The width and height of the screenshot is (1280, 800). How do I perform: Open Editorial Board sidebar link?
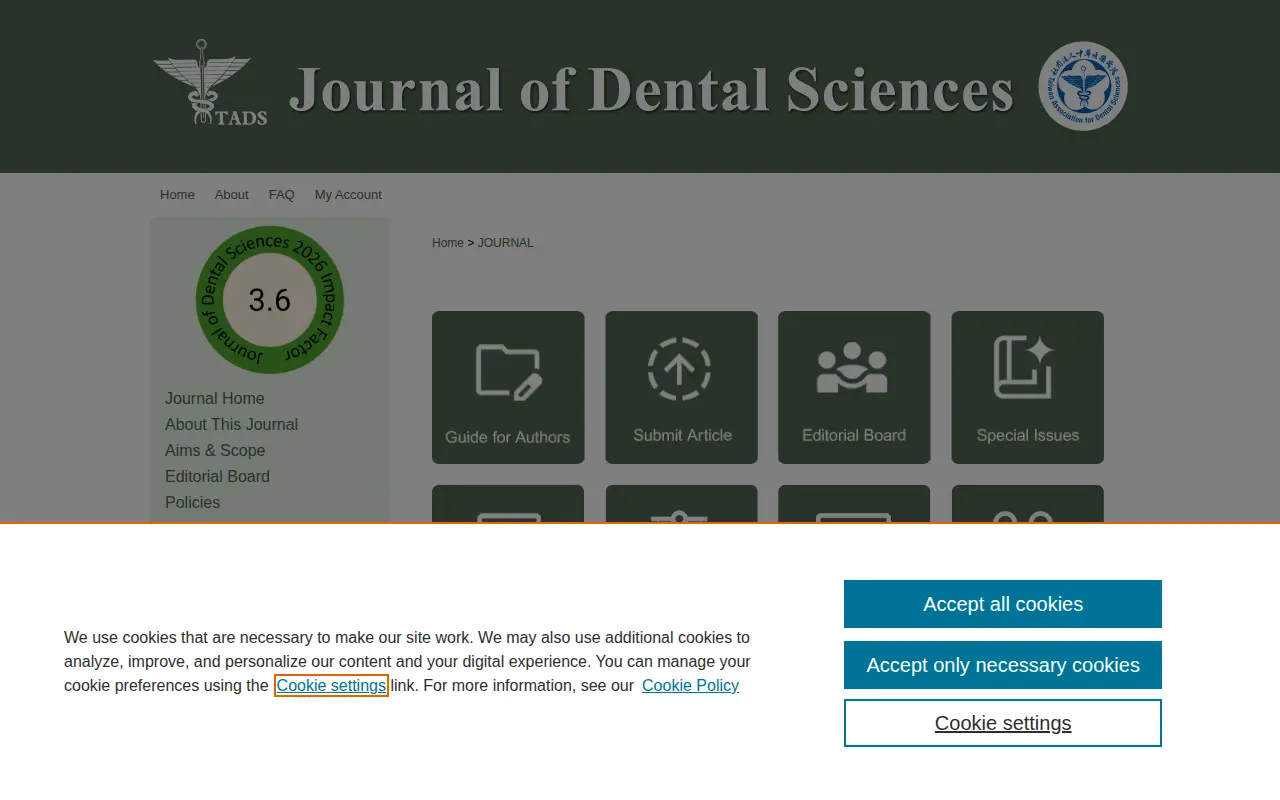pos(217,476)
